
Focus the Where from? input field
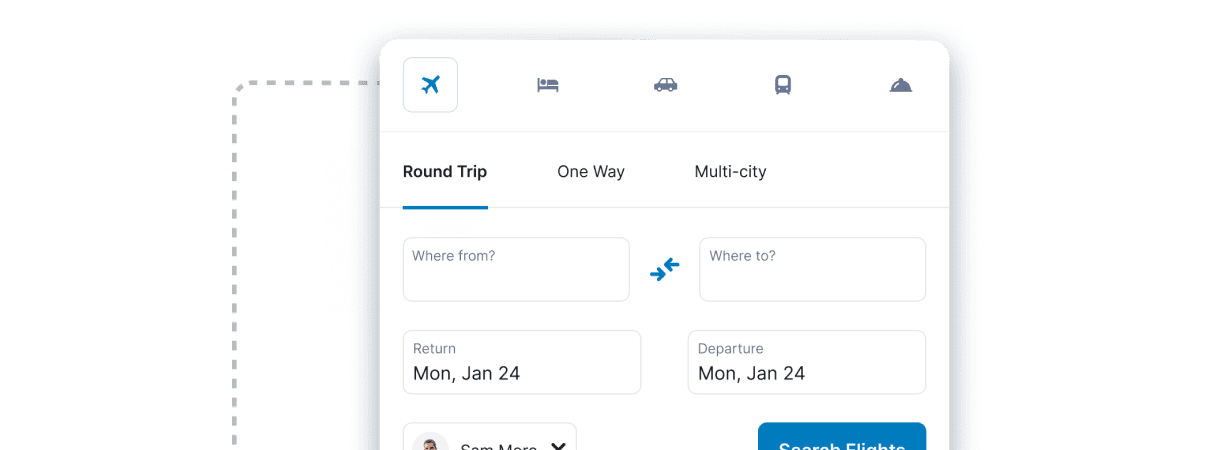coord(516,269)
